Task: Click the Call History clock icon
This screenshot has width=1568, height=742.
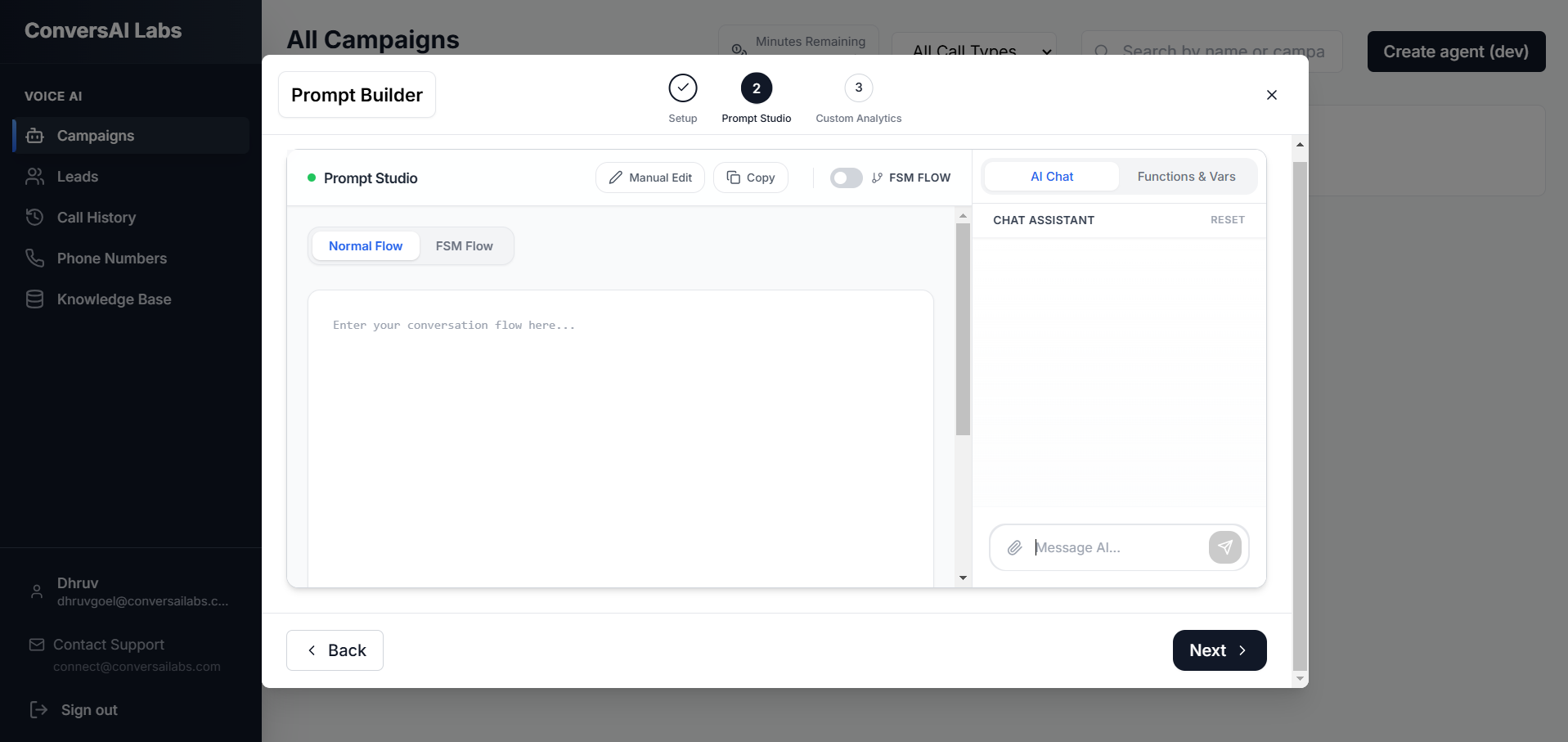Action: tap(34, 218)
